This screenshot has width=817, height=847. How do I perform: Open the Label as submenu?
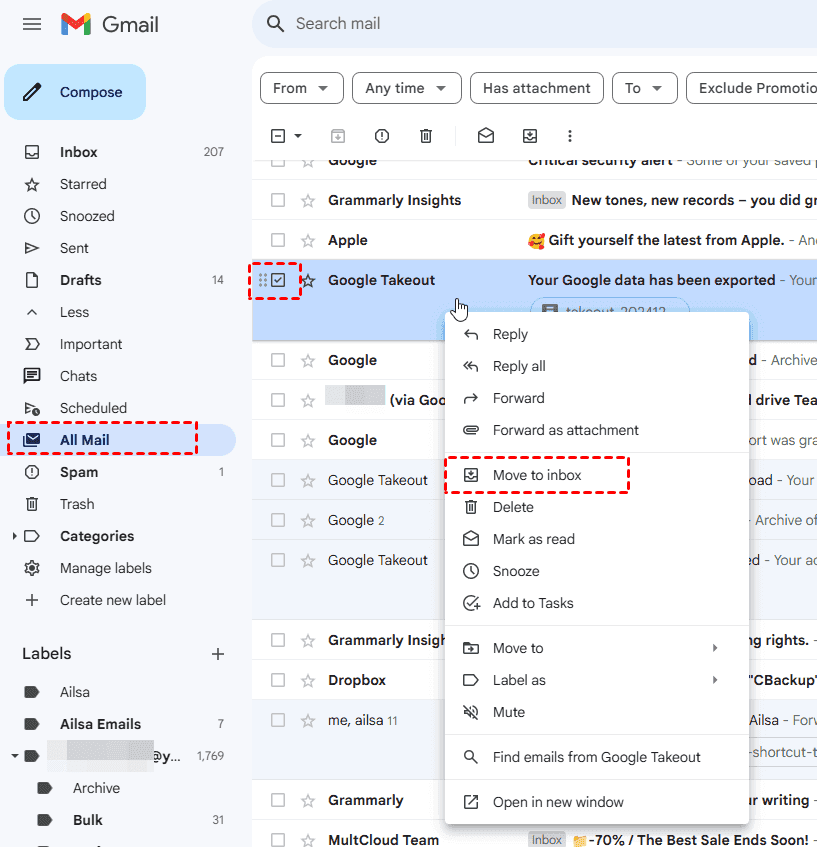point(597,680)
